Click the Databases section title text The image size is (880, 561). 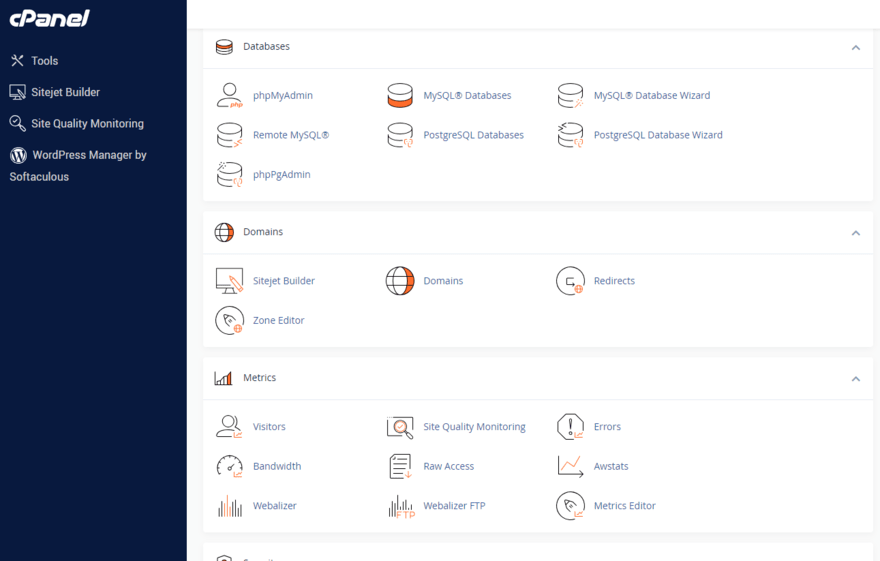(x=267, y=47)
